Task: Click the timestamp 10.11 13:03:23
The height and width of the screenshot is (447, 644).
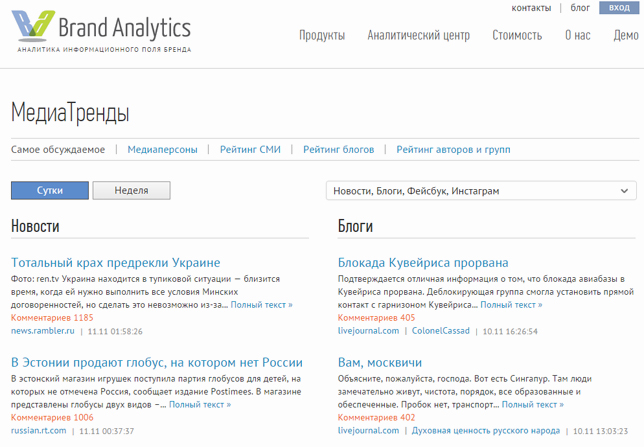Action: point(600,431)
